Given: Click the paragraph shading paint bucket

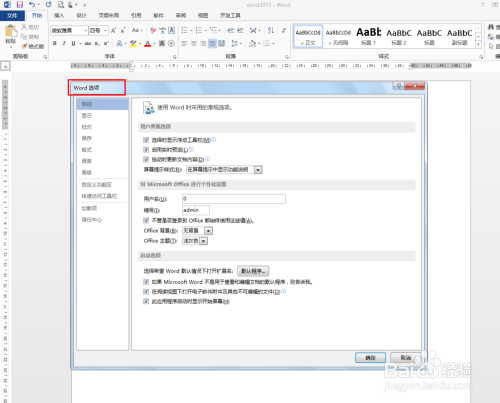Looking at the screenshot, I should click(252, 43).
